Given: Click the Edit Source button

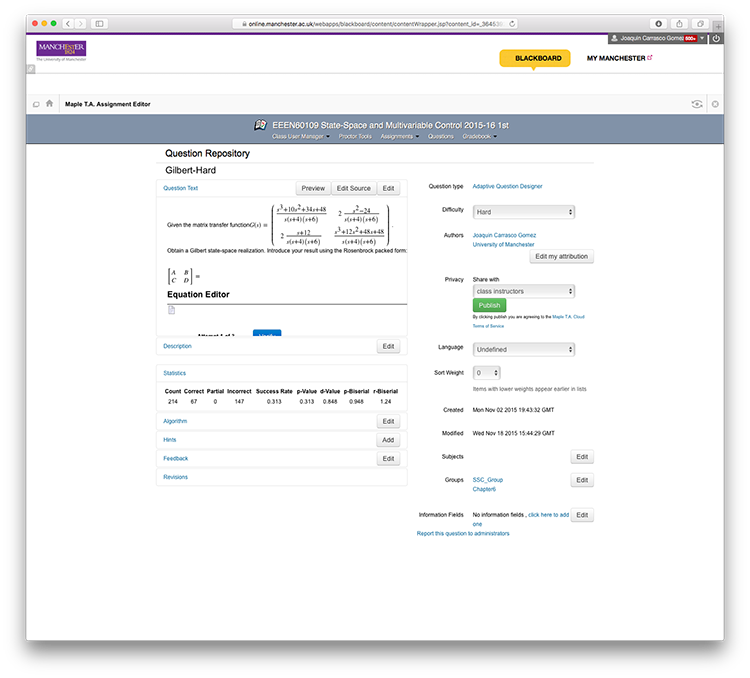Looking at the screenshot, I should click(353, 188).
